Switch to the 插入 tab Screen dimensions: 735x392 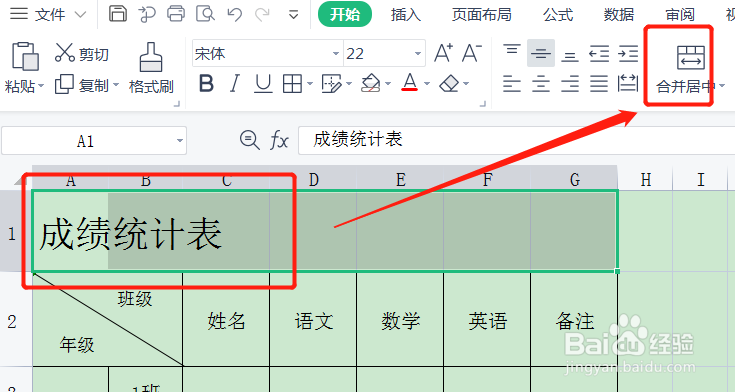click(405, 15)
